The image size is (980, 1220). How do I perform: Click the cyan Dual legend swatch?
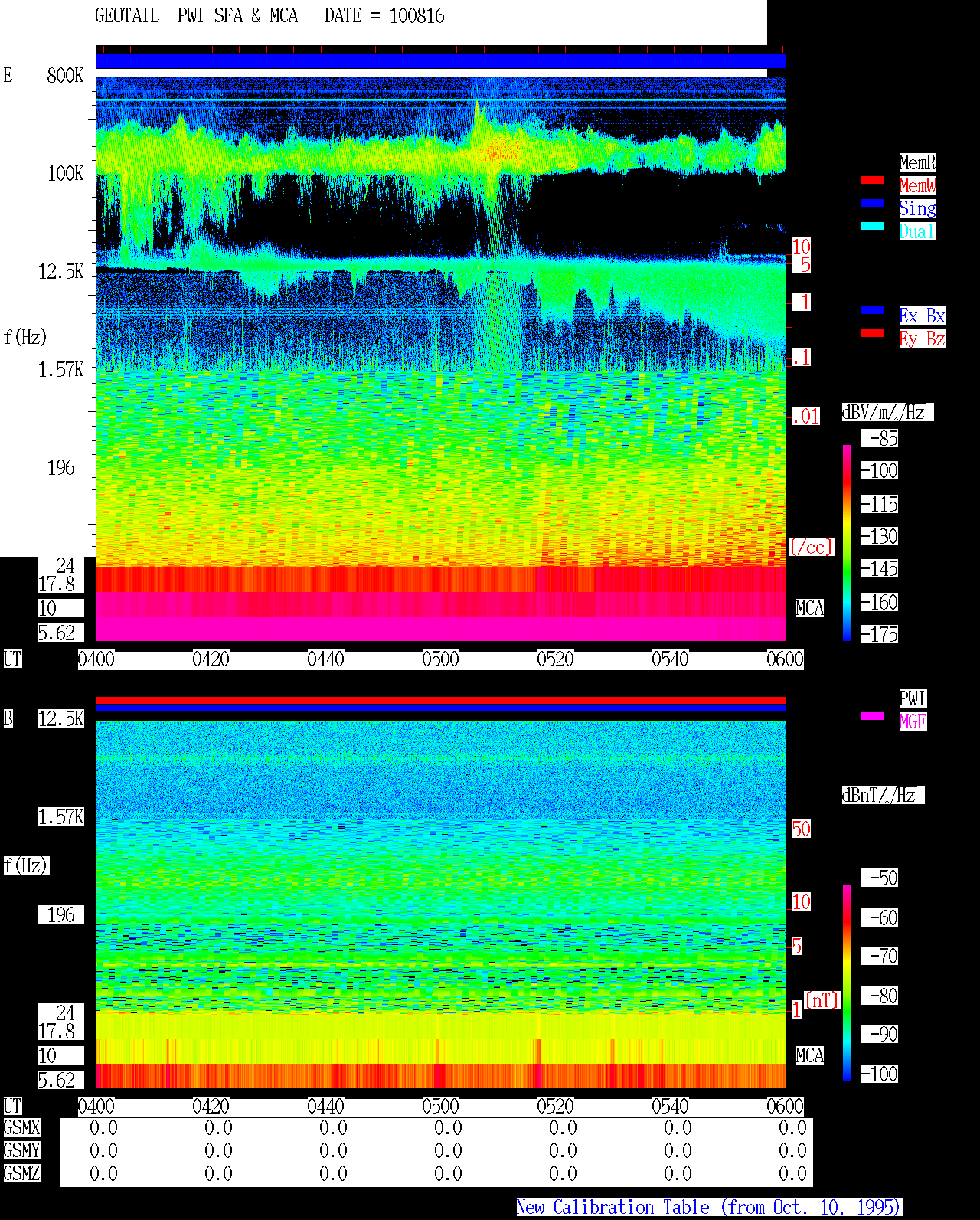pyautogui.click(x=873, y=226)
